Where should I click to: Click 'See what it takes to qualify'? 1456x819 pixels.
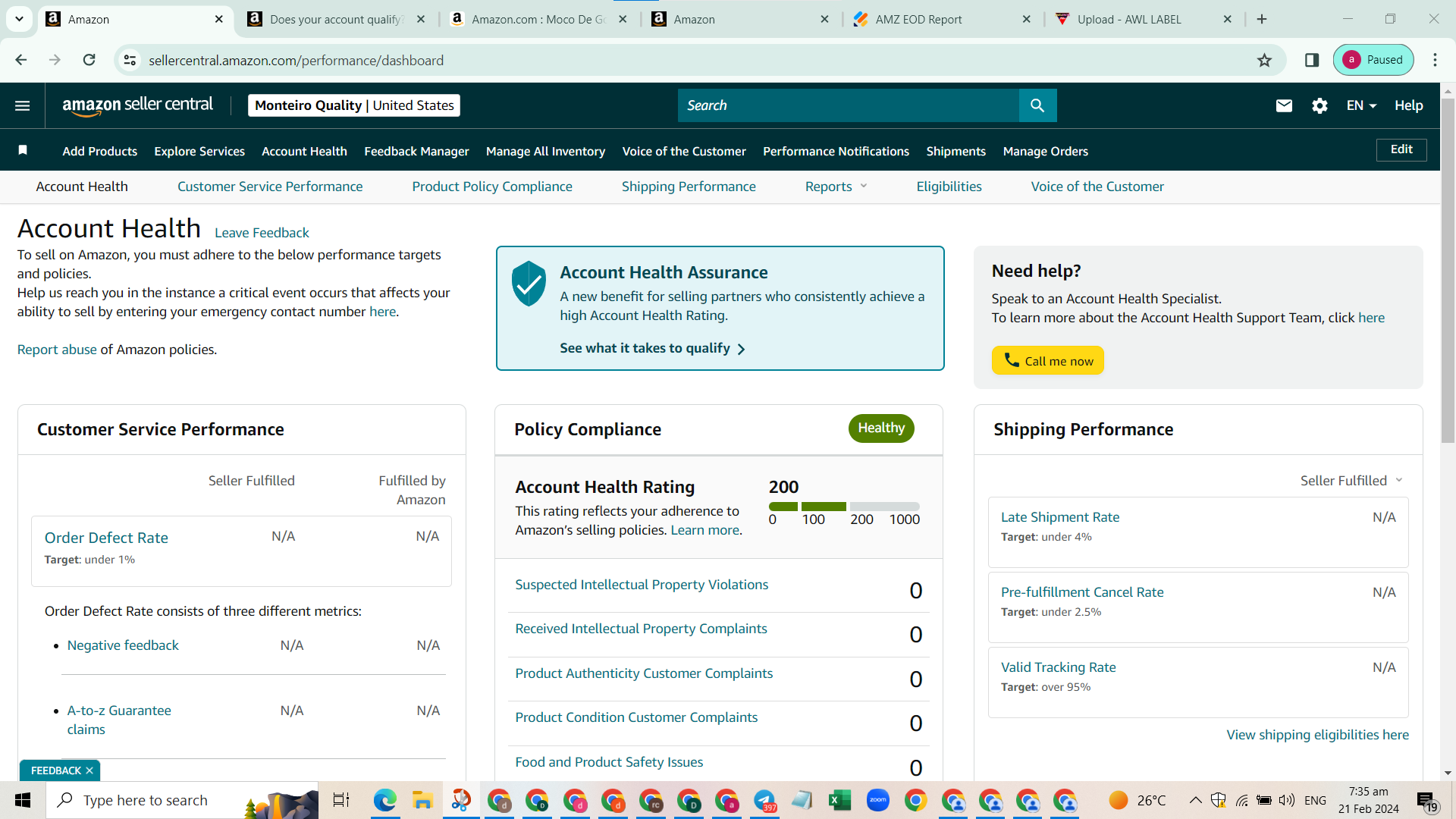[652, 348]
